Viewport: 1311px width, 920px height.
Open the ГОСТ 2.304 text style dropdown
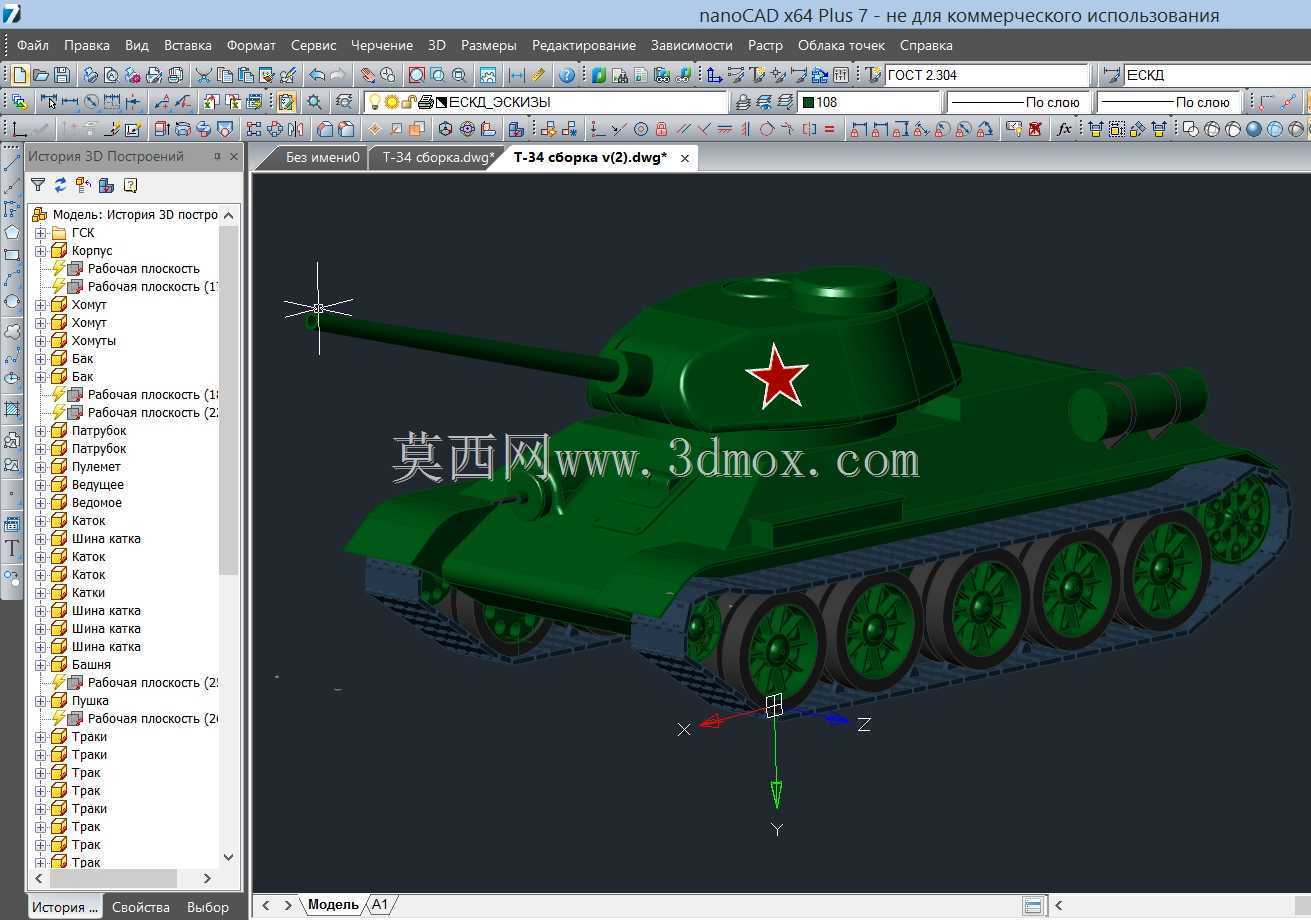point(986,75)
